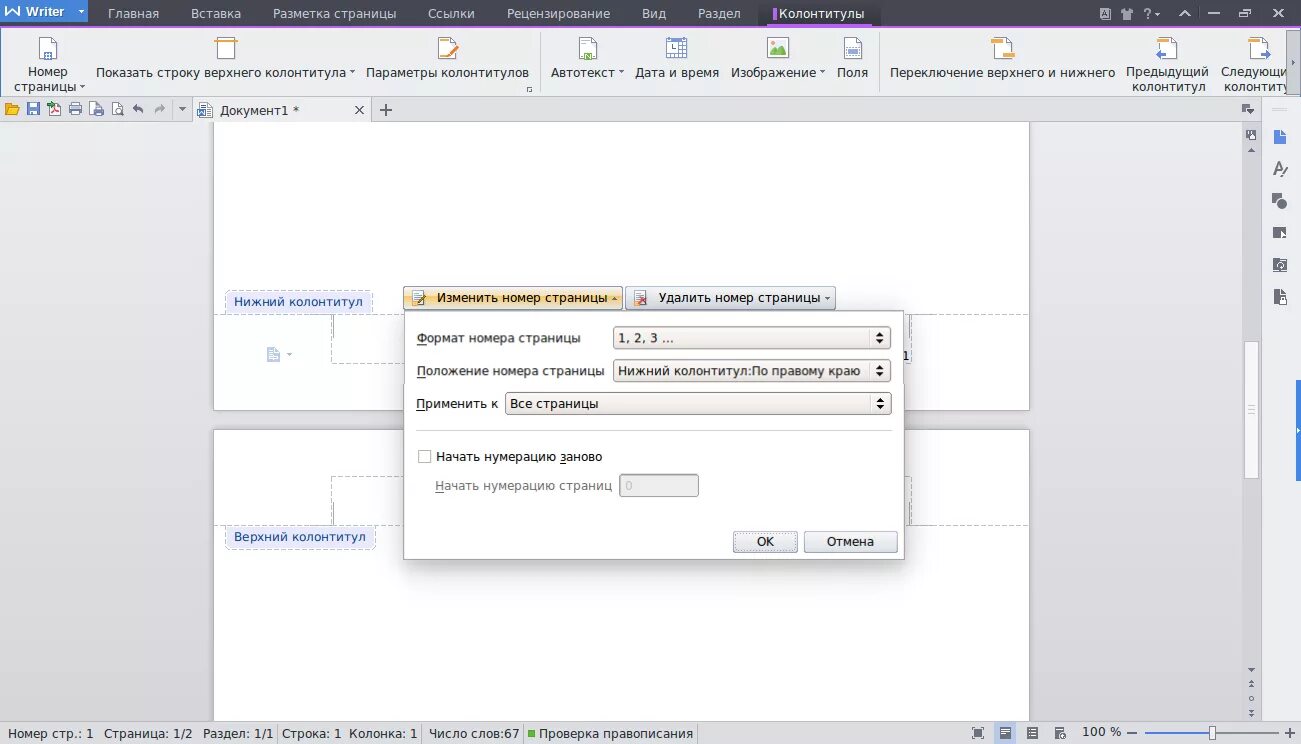Image resolution: width=1301 pixels, height=744 pixels.
Task: Click the vertical scrollbar thumb
Action: [1250, 410]
